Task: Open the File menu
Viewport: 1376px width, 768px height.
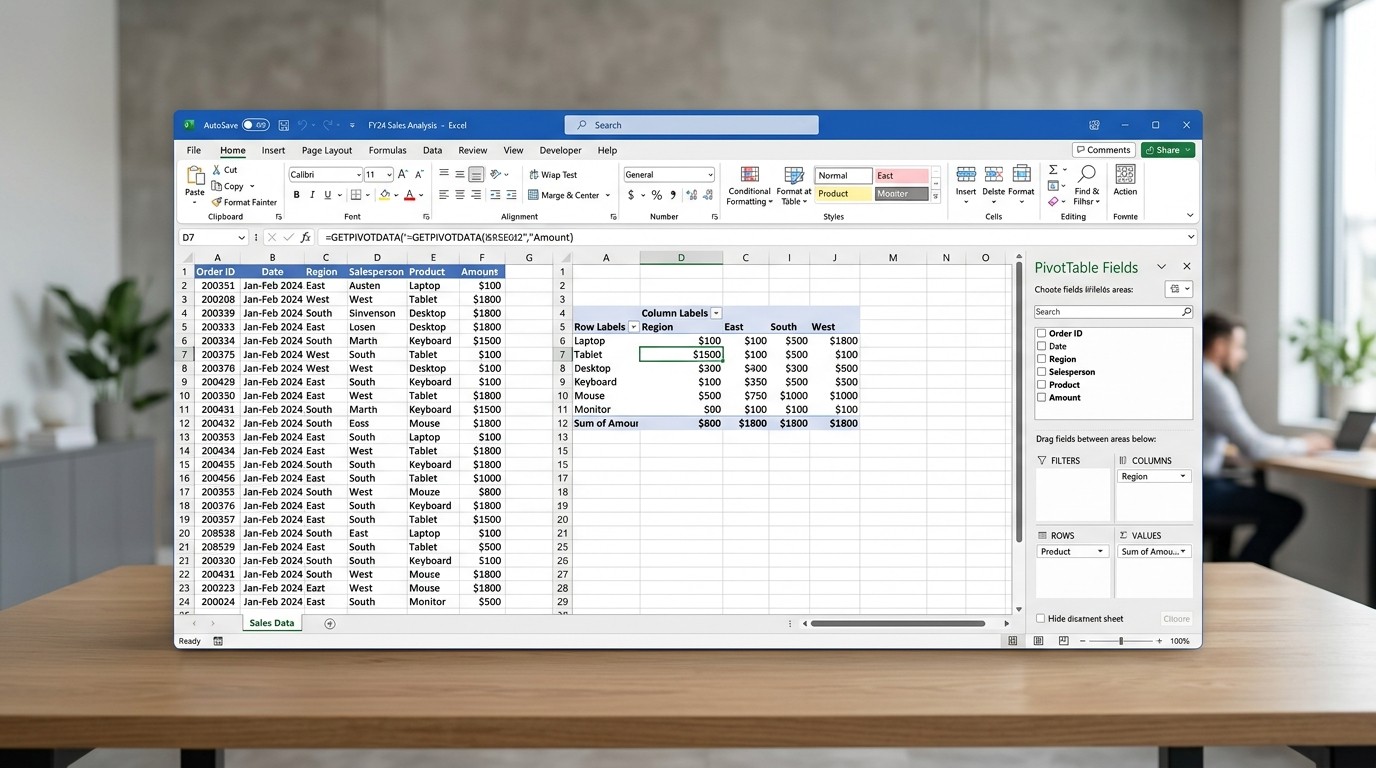Action: [x=194, y=150]
